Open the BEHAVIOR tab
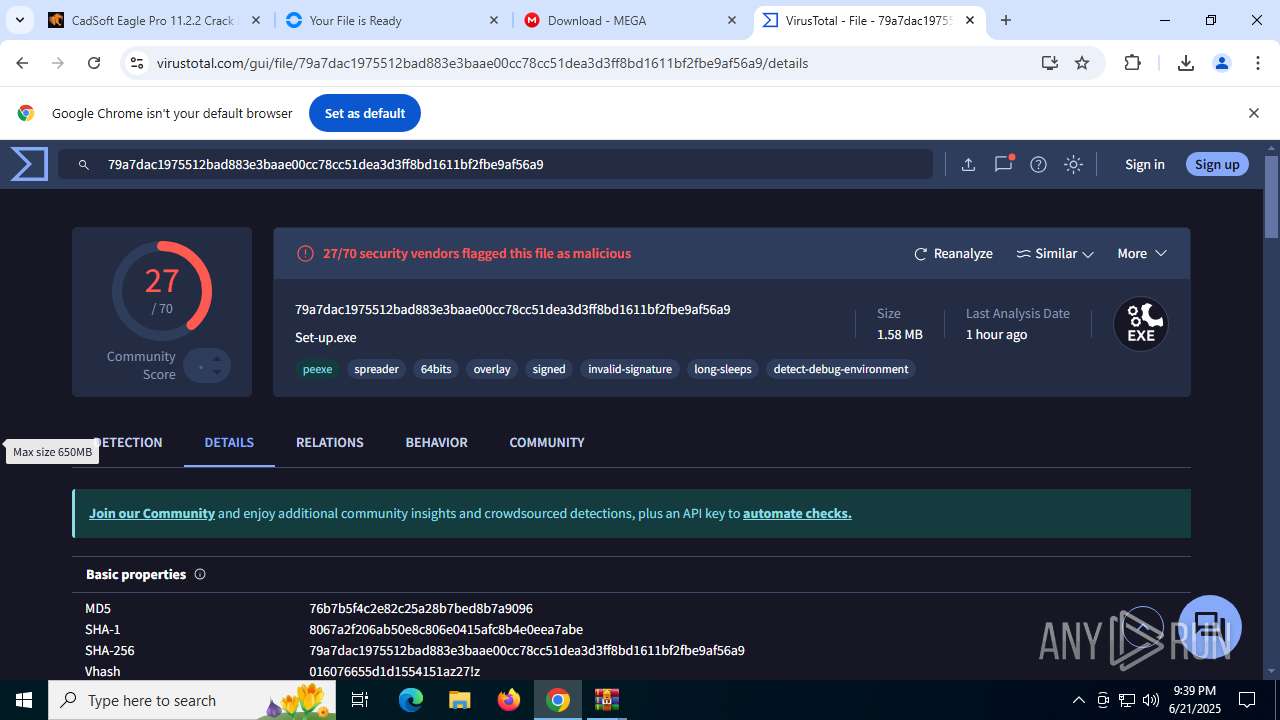1280x720 pixels. point(436,442)
